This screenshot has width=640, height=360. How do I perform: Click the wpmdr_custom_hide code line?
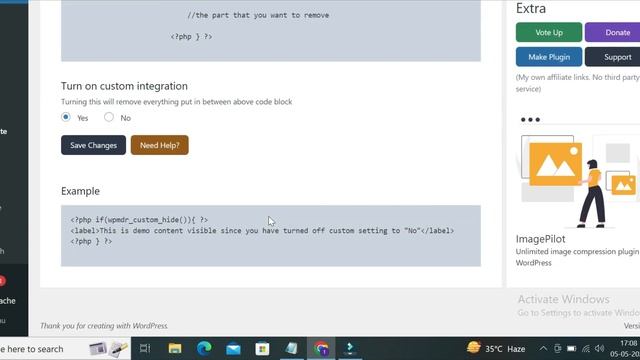pos(139,220)
